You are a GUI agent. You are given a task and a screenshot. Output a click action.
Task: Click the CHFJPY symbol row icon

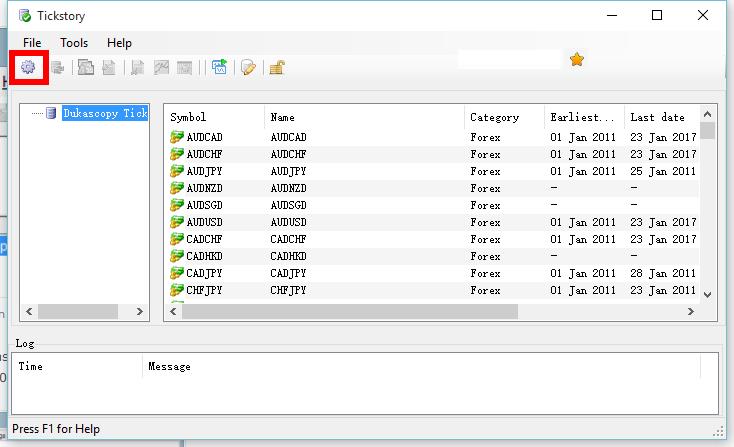click(x=176, y=290)
